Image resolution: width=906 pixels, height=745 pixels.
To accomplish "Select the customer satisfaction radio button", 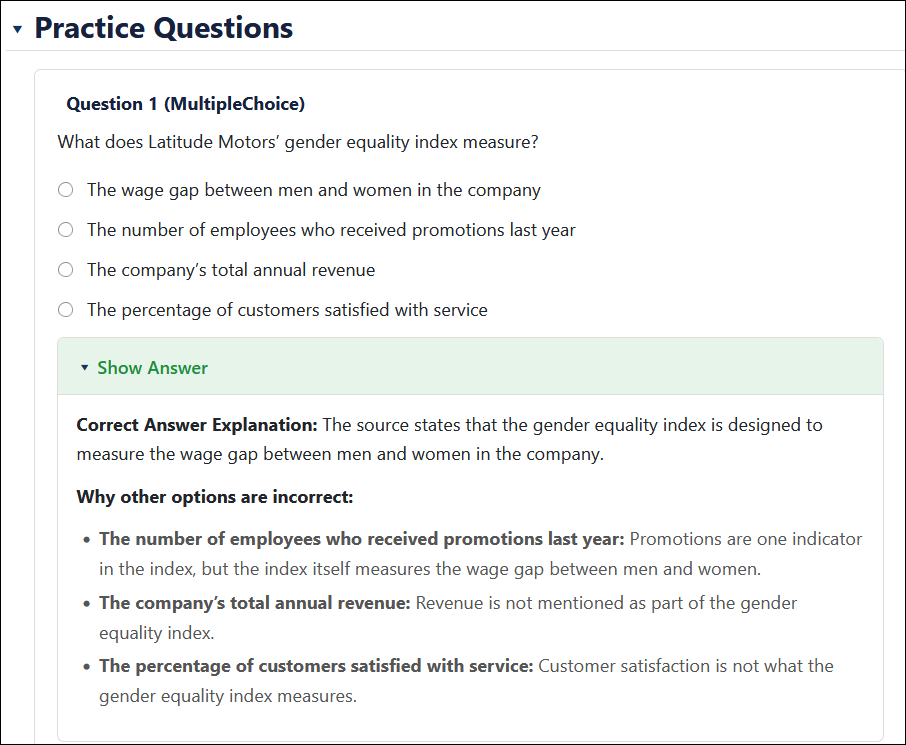I will pyautogui.click(x=66, y=309).
